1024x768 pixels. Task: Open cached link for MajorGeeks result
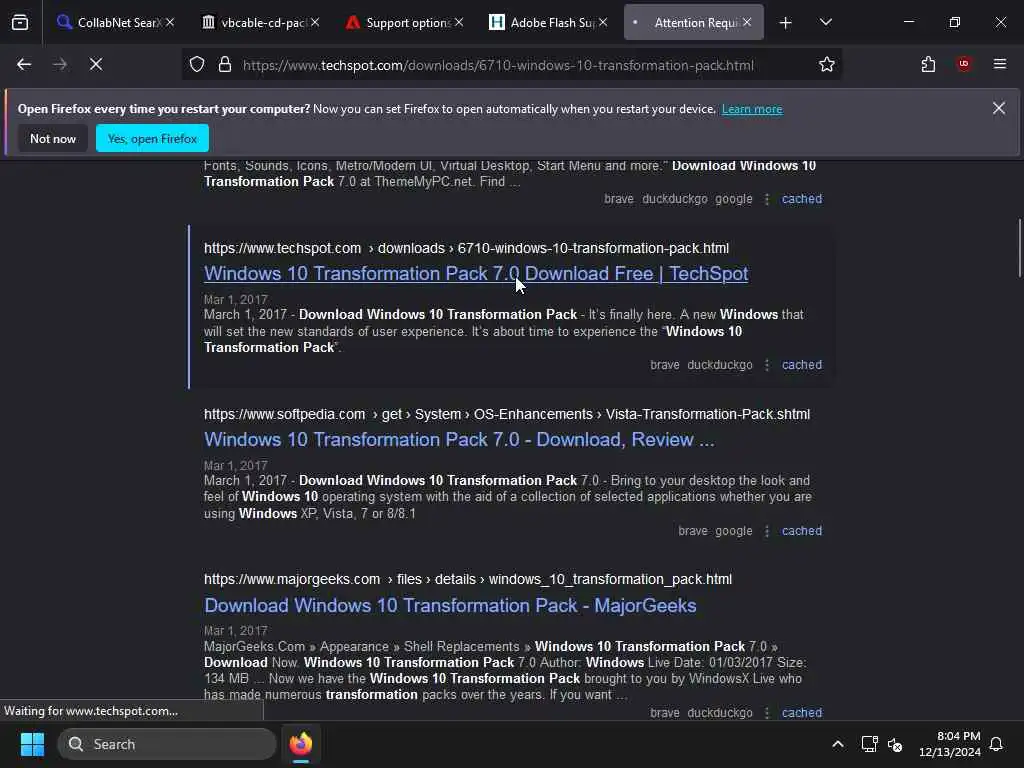coord(802,712)
